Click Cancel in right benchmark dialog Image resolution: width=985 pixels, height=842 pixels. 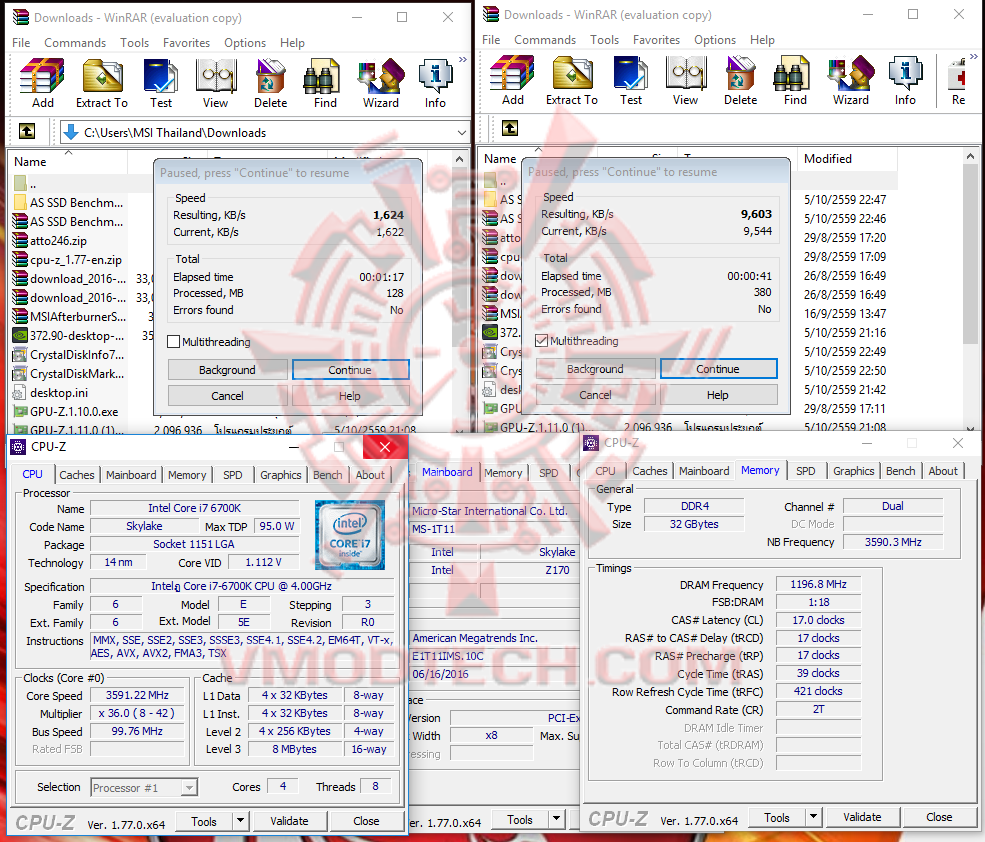[x=595, y=395]
